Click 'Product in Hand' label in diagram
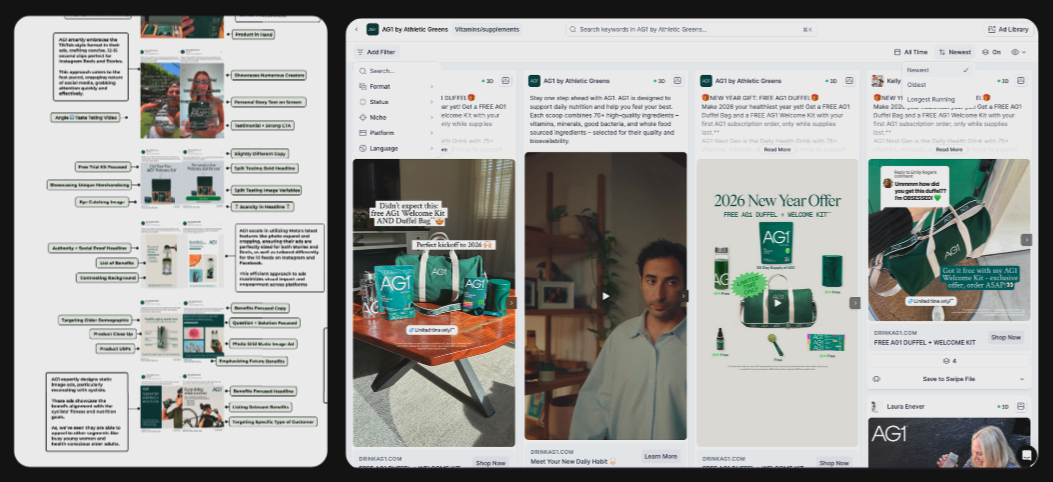The height and width of the screenshot is (482, 1053). tap(253, 34)
